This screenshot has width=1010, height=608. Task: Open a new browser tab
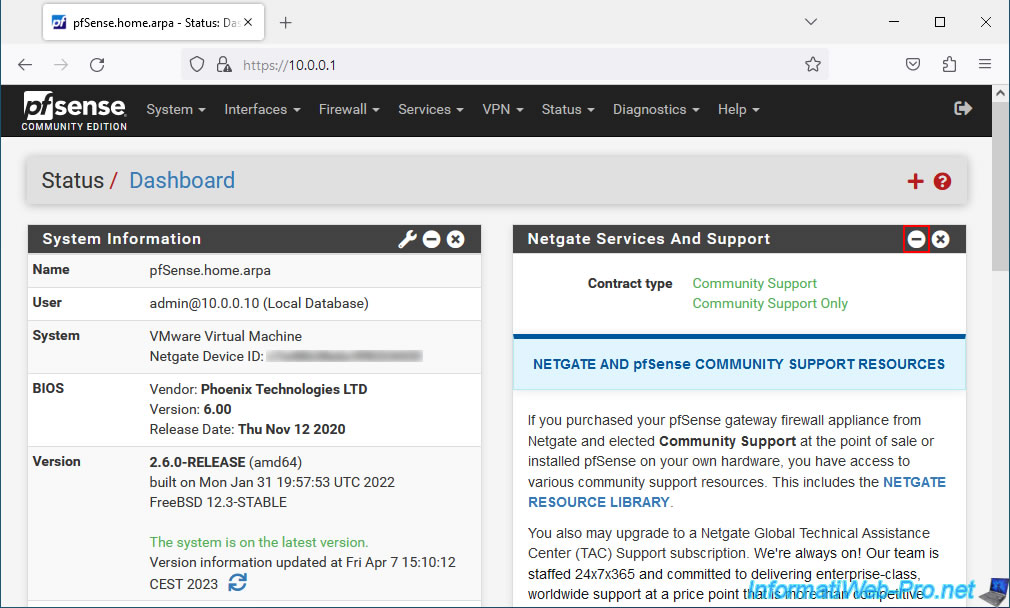coord(285,23)
